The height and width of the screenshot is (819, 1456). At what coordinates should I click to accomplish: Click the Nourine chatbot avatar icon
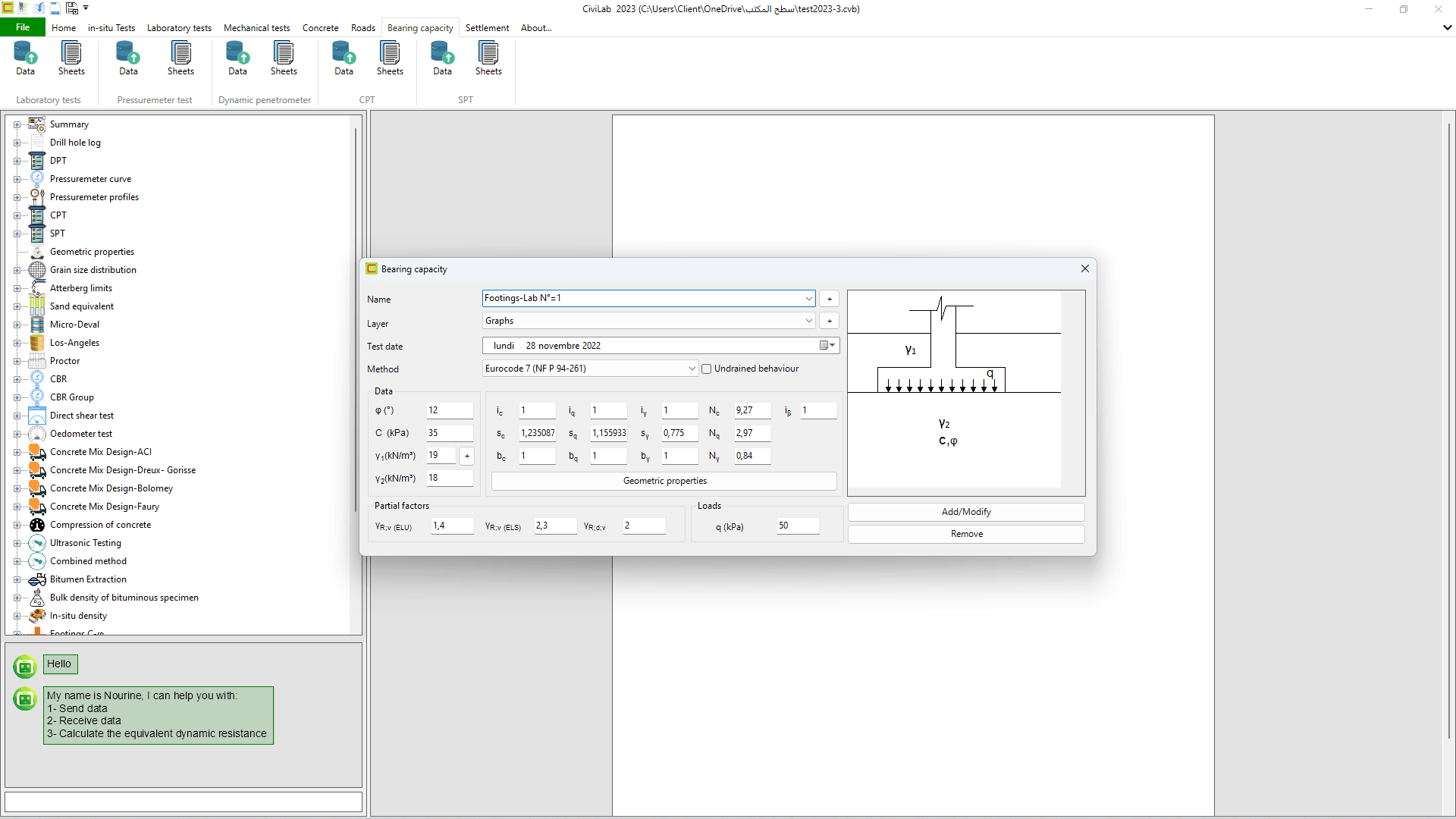[25, 698]
